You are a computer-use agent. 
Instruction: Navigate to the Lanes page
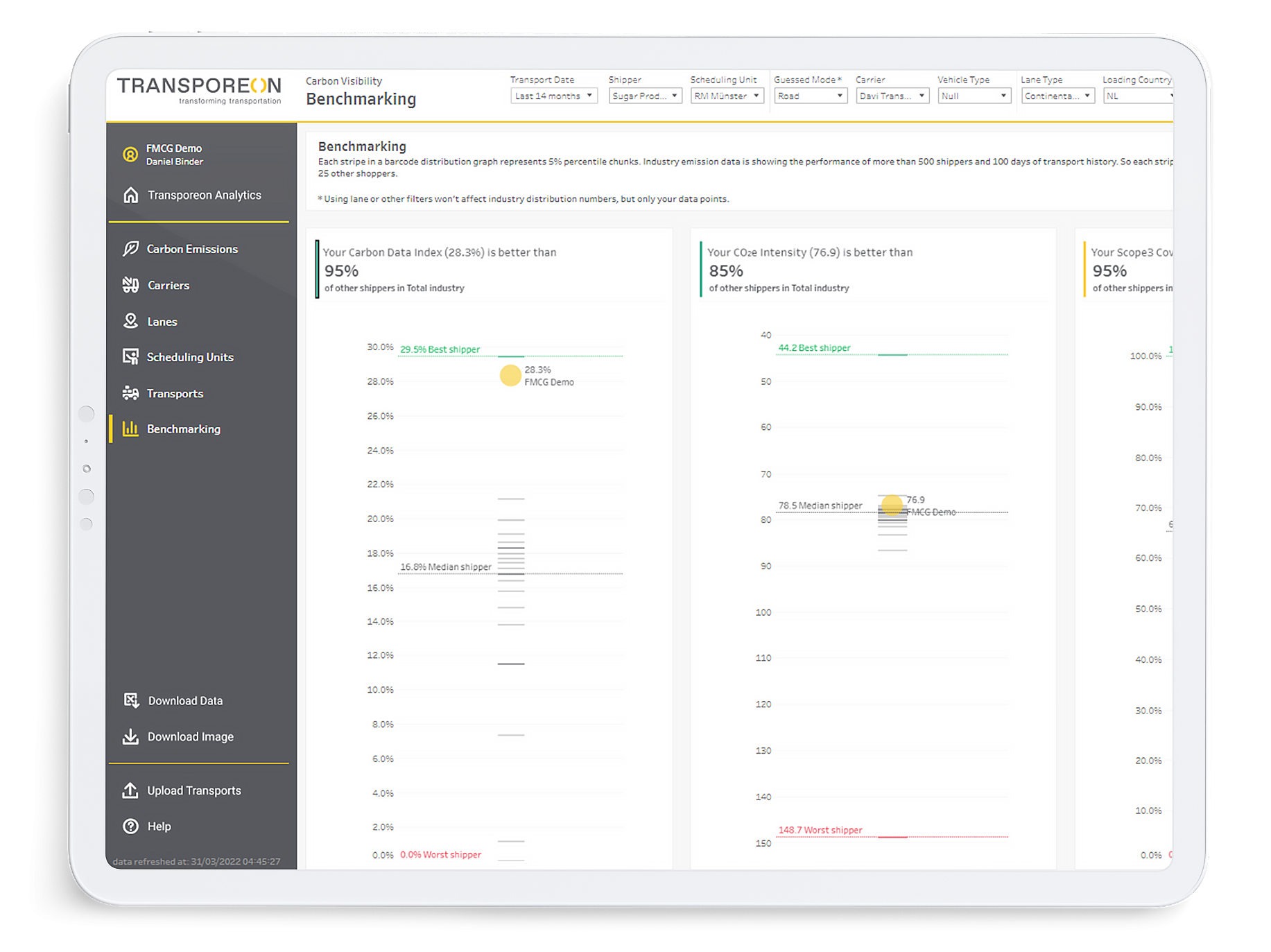coord(162,322)
